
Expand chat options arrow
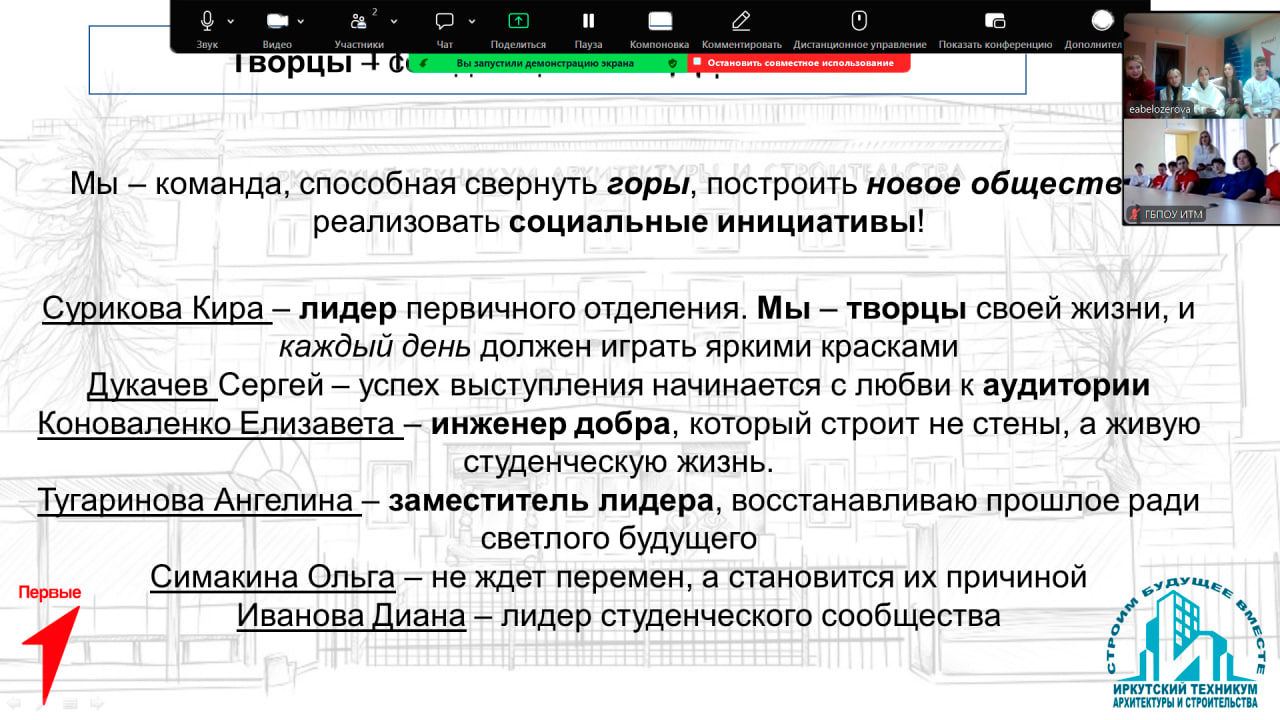[x=471, y=21]
